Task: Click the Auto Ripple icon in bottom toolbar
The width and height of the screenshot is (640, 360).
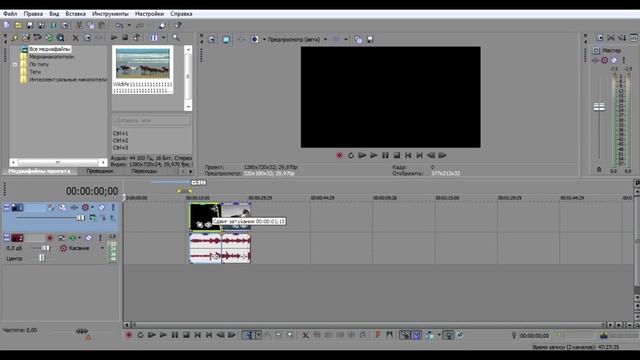Action: pos(429,335)
